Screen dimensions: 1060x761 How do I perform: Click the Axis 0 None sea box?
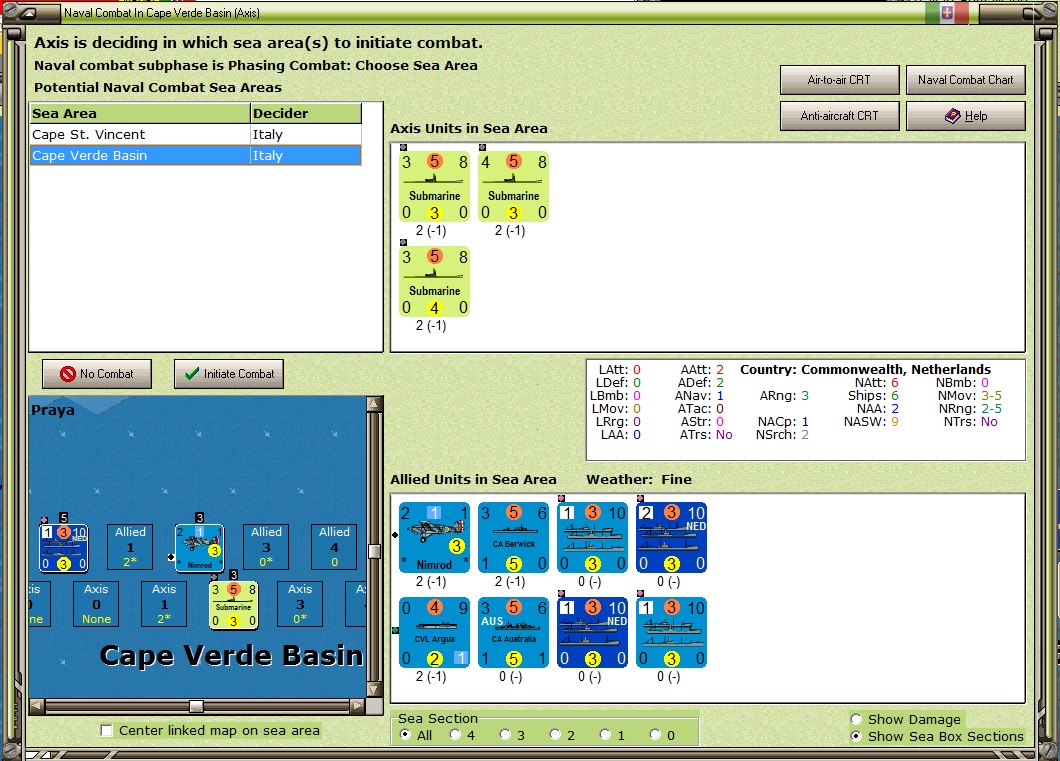(x=96, y=604)
